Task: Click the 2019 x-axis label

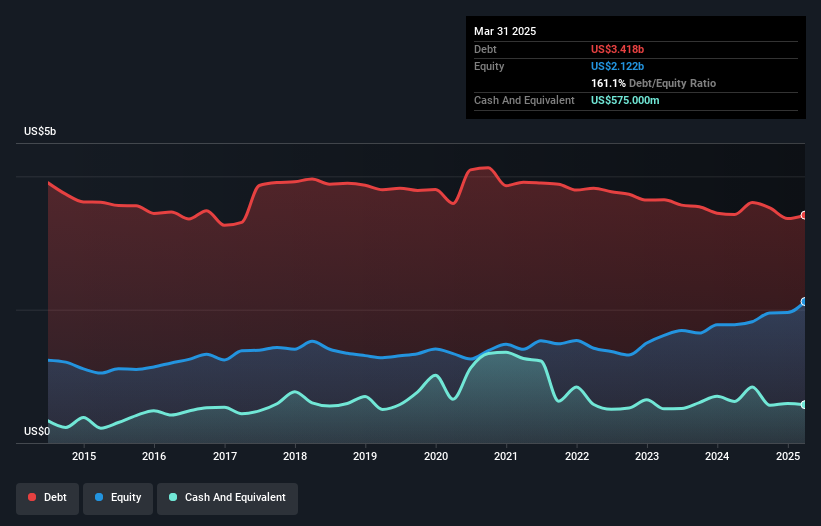Action: point(365,456)
